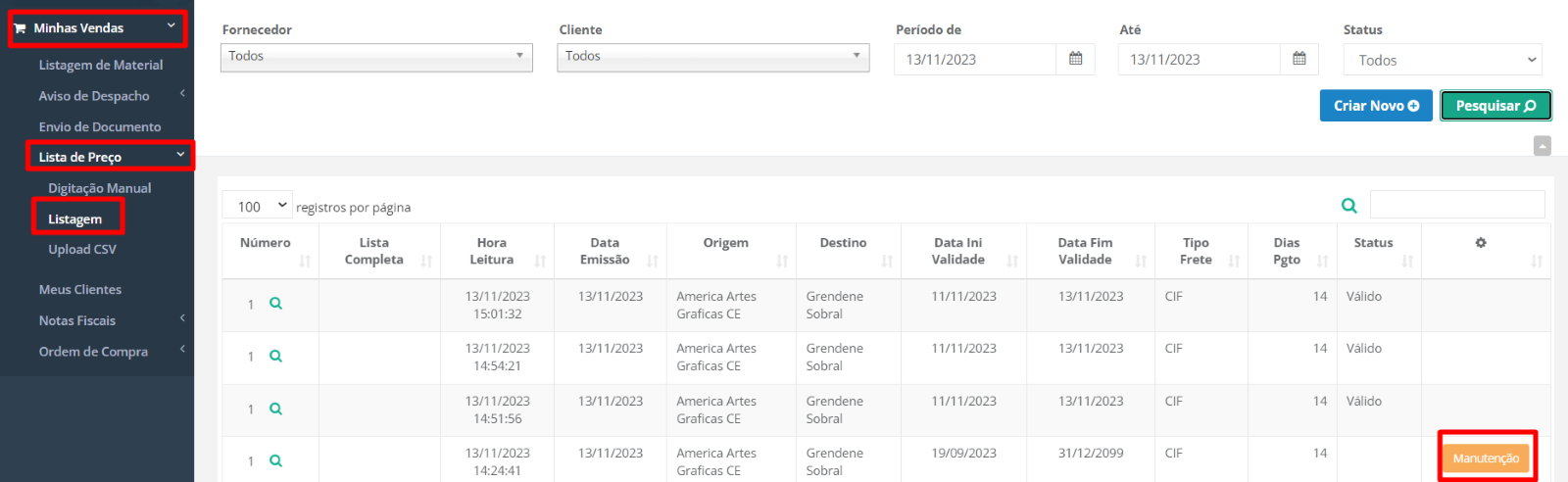Image resolution: width=1568 pixels, height=482 pixels.
Task: Select Upload CSV under Lista de Preço
Action: click(82, 250)
